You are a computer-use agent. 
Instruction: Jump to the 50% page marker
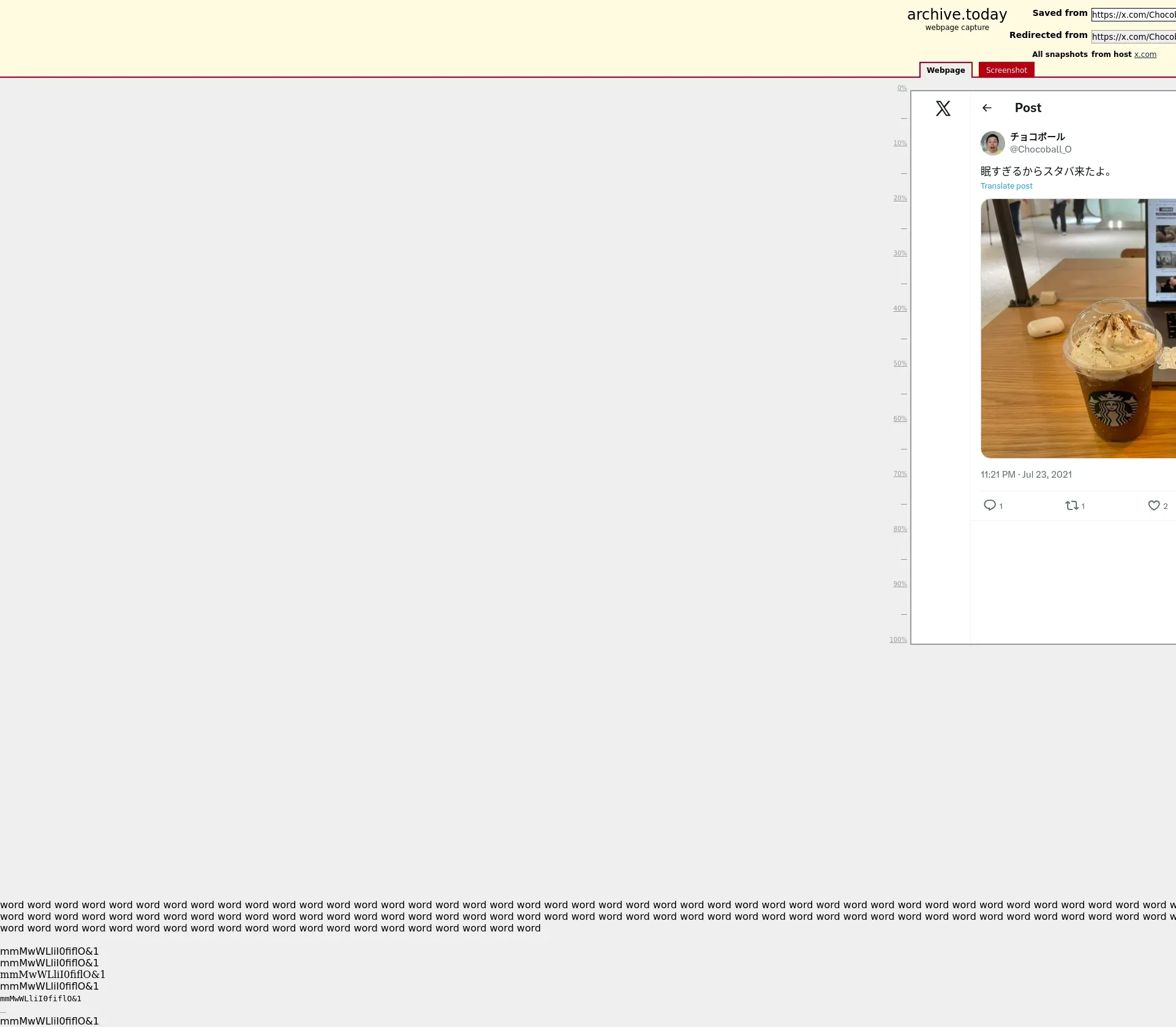click(x=899, y=364)
